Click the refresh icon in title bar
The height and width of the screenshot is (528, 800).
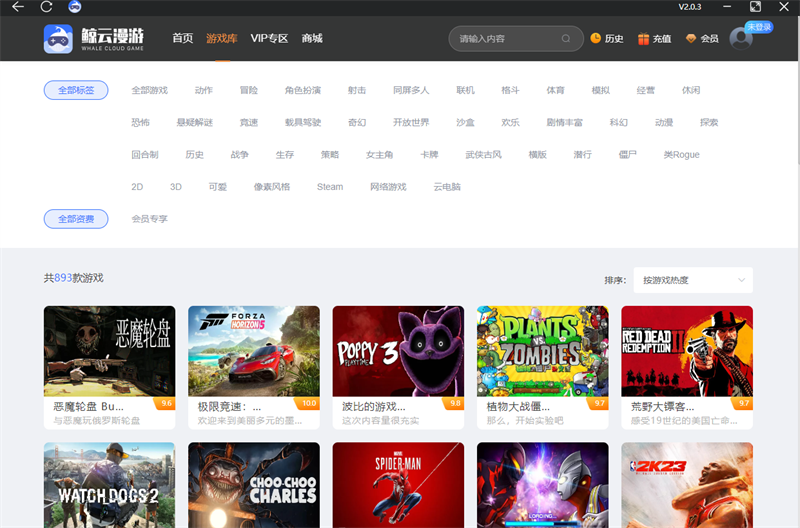pos(46,7)
